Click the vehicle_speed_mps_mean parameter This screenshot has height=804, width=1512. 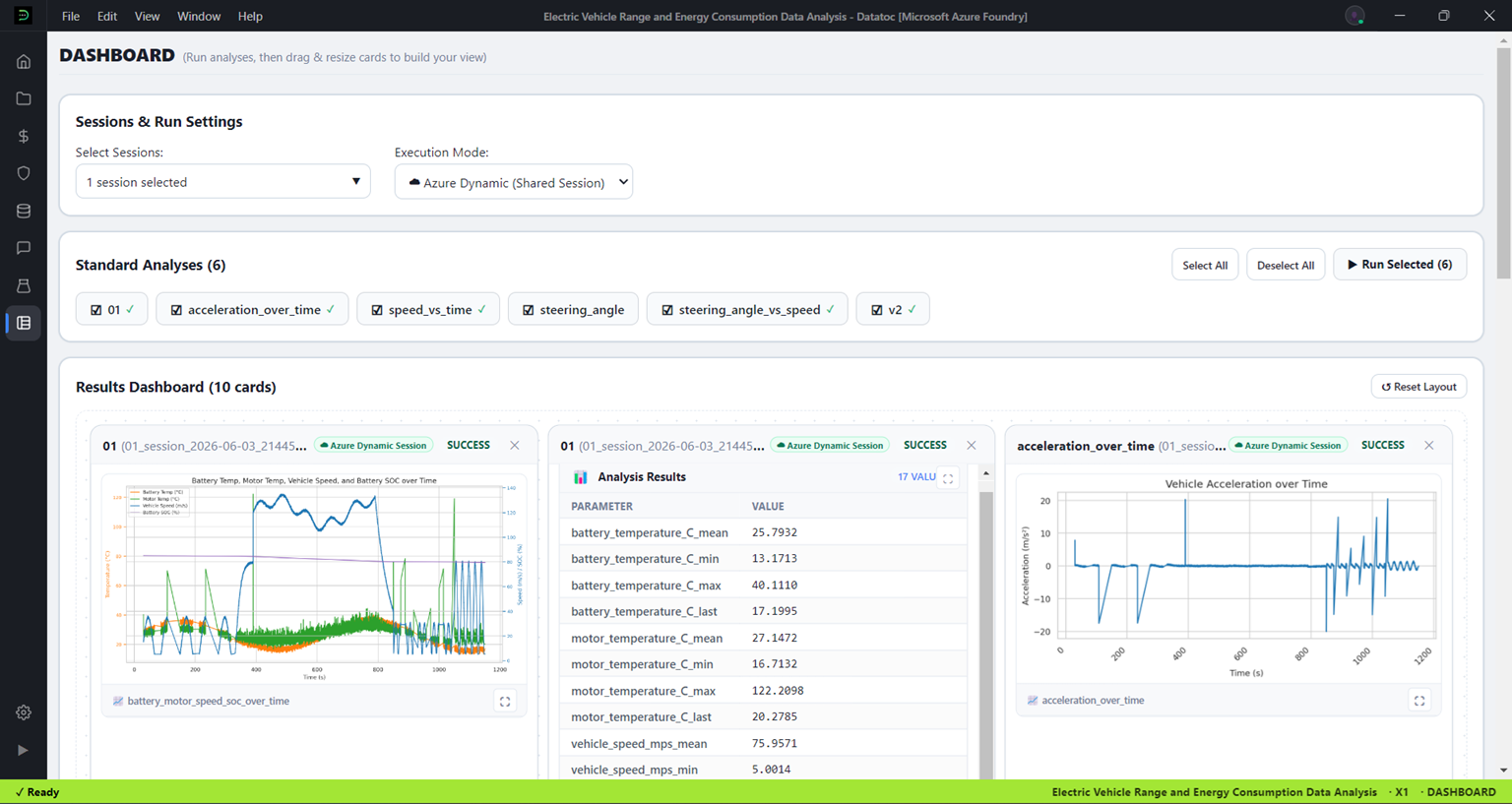[x=639, y=744]
